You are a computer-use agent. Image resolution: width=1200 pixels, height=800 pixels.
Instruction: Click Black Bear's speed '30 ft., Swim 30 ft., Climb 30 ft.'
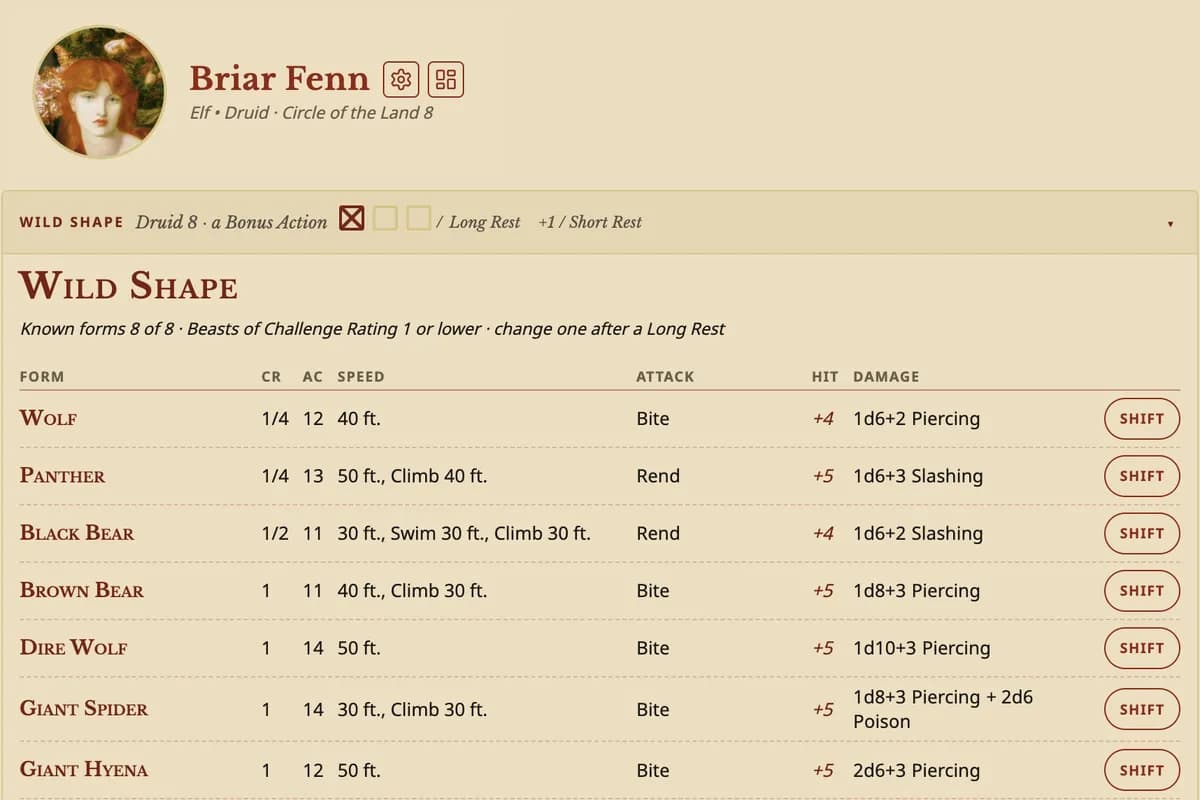pos(464,533)
